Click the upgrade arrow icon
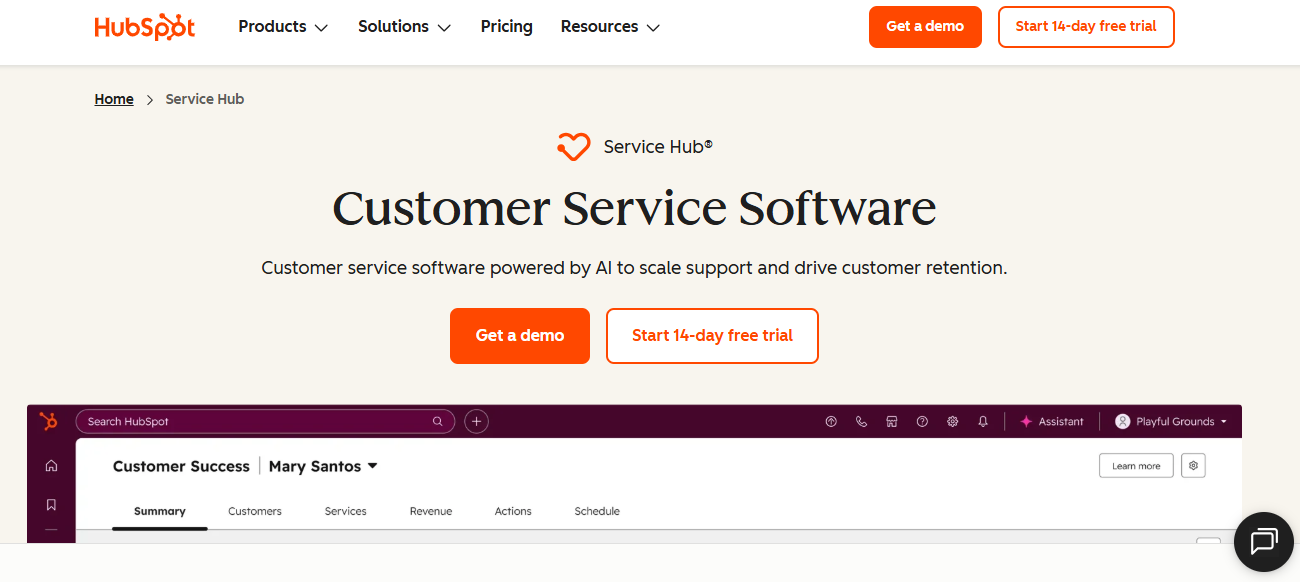The height and width of the screenshot is (582, 1300). point(831,421)
